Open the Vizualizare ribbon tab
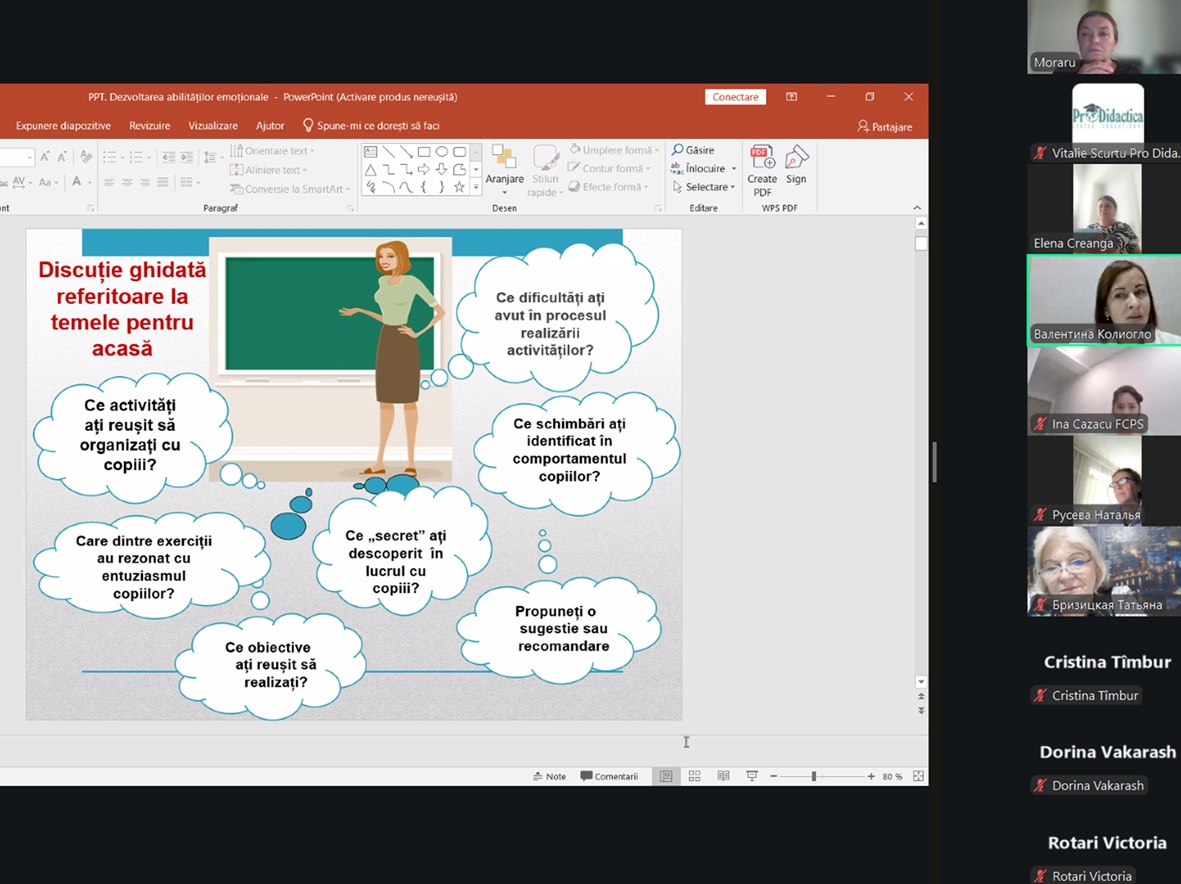This screenshot has height=884, width=1181. pyautogui.click(x=213, y=126)
